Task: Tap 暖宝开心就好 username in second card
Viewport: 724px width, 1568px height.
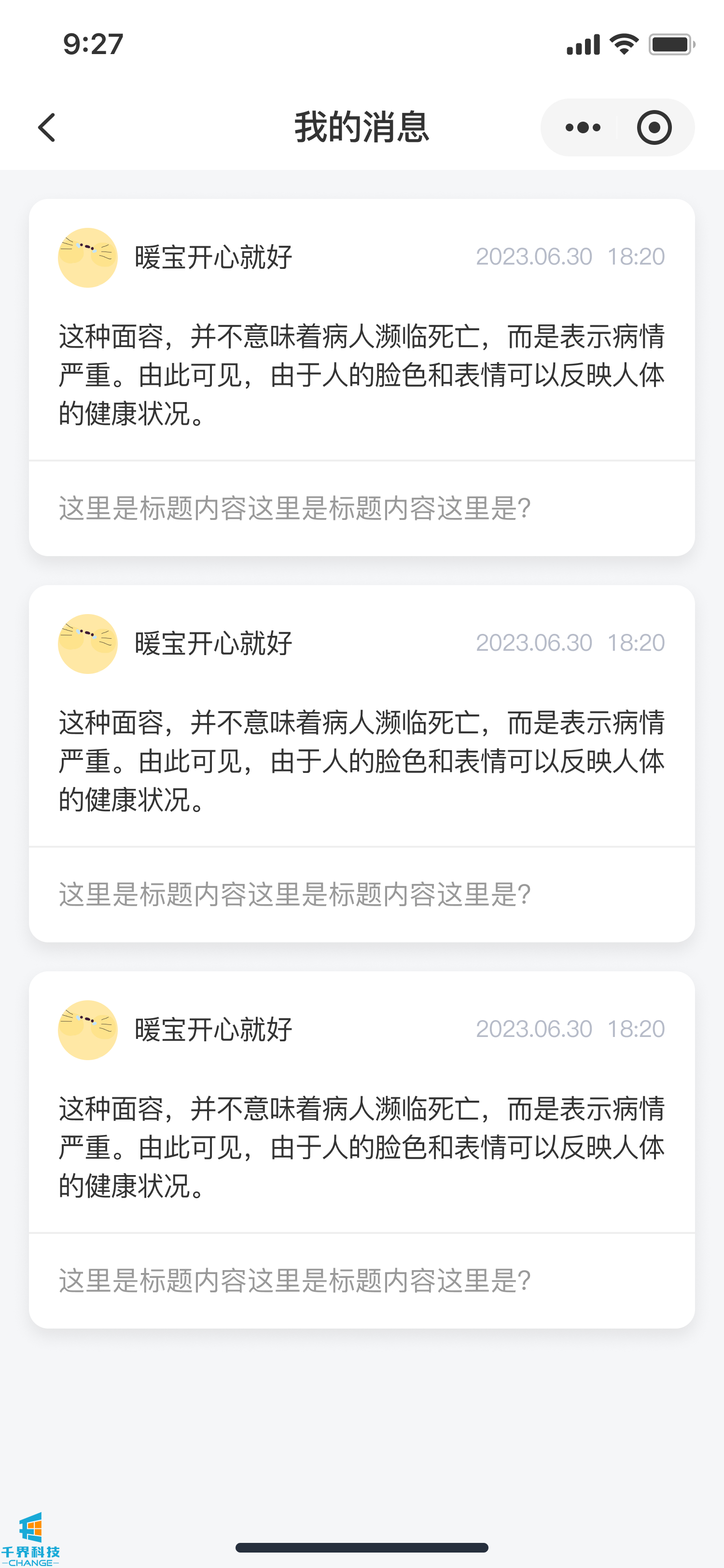Action: point(213,643)
